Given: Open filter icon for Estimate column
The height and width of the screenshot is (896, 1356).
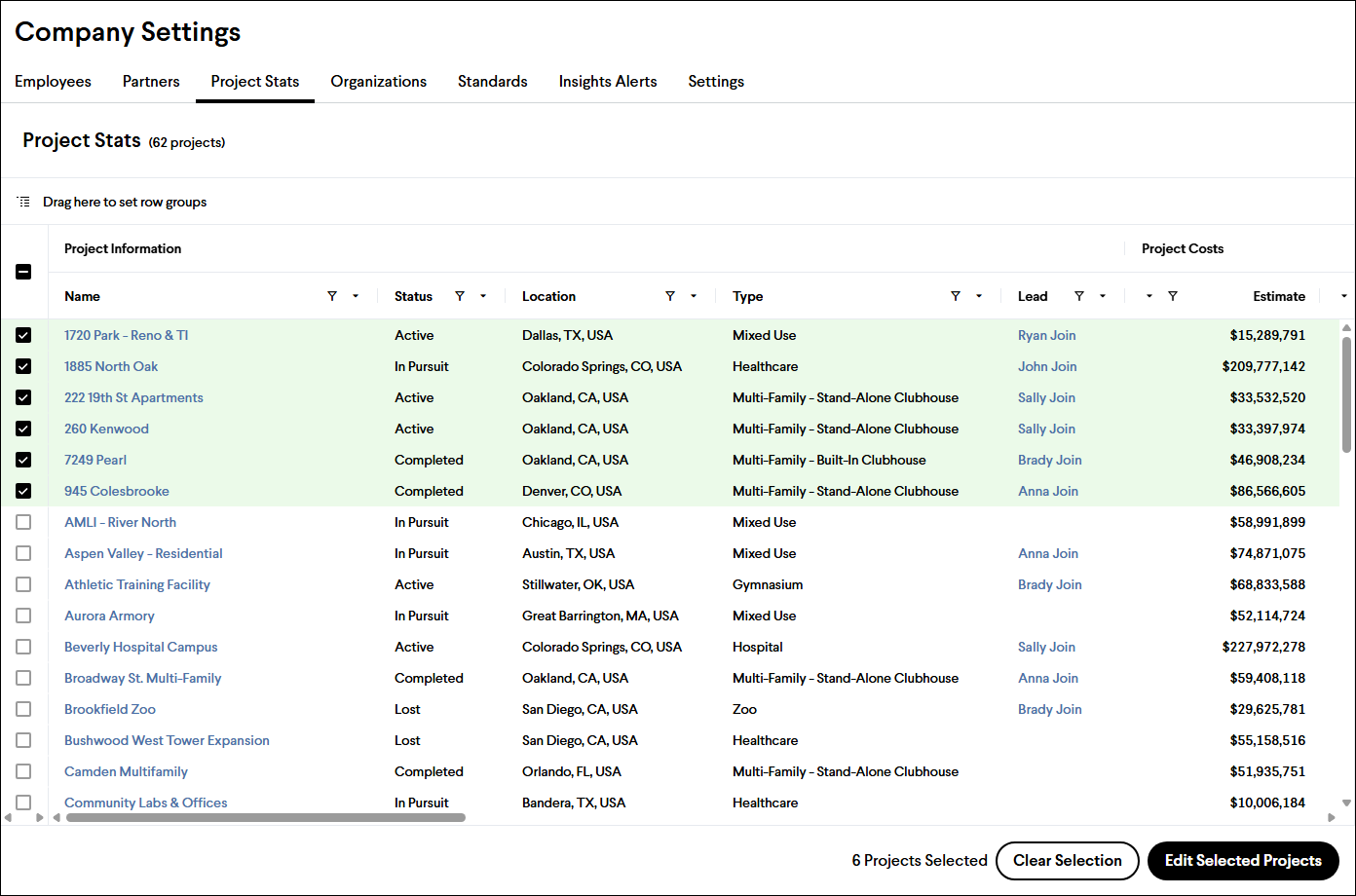Looking at the screenshot, I should coord(1173,296).
